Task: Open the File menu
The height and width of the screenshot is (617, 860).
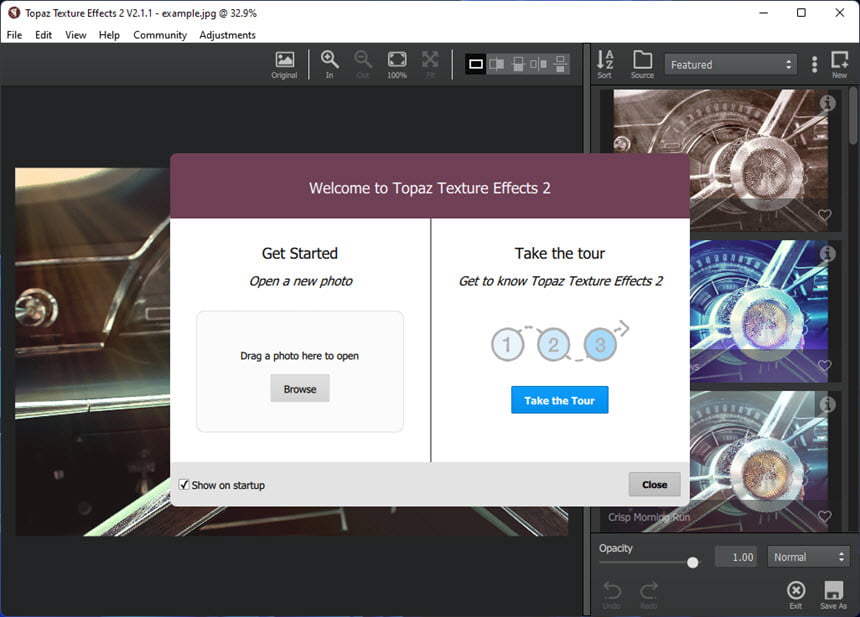Action: coord(14,35)
